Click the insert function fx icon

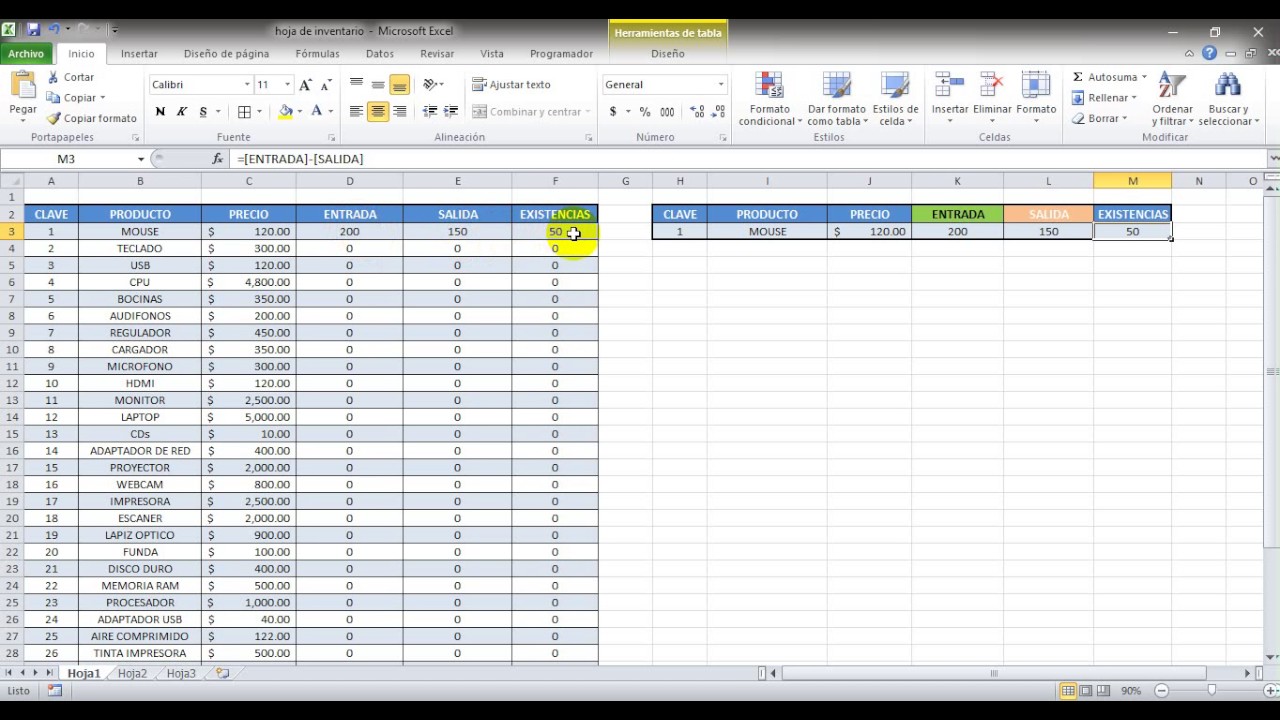click(218, 159)
